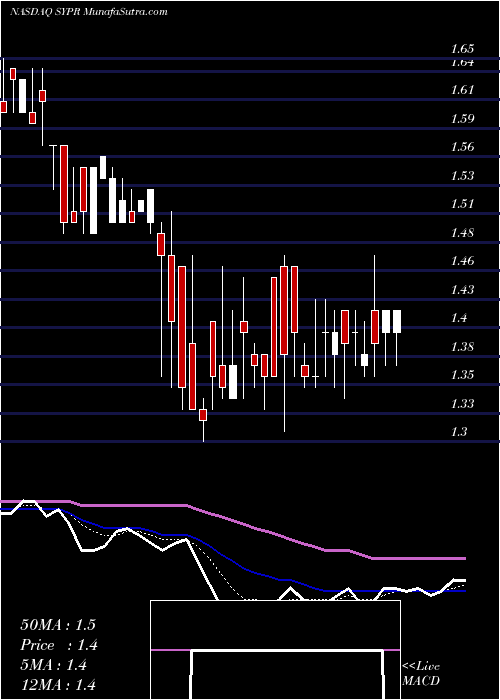500x700 pixels.
Task: Click the 12MA : 1.4 readout
Action: click(x=58, y=685)
